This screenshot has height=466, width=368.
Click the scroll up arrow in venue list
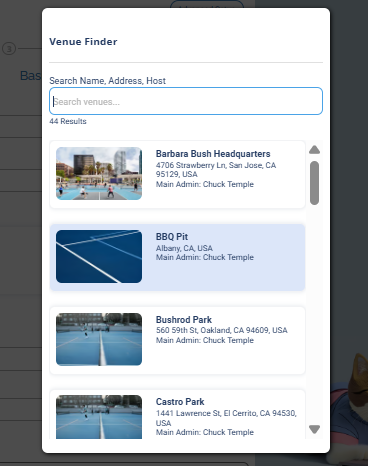[x=314, y=150]
